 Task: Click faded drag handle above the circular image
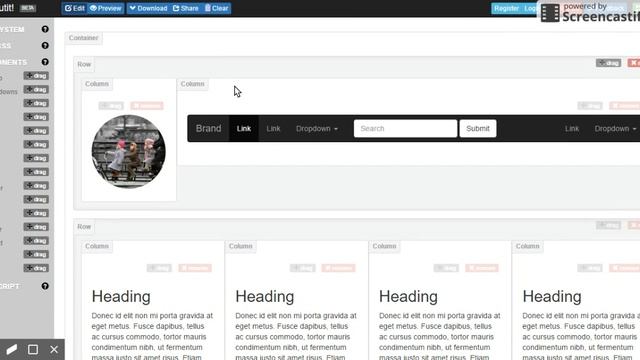click(111, 106)
